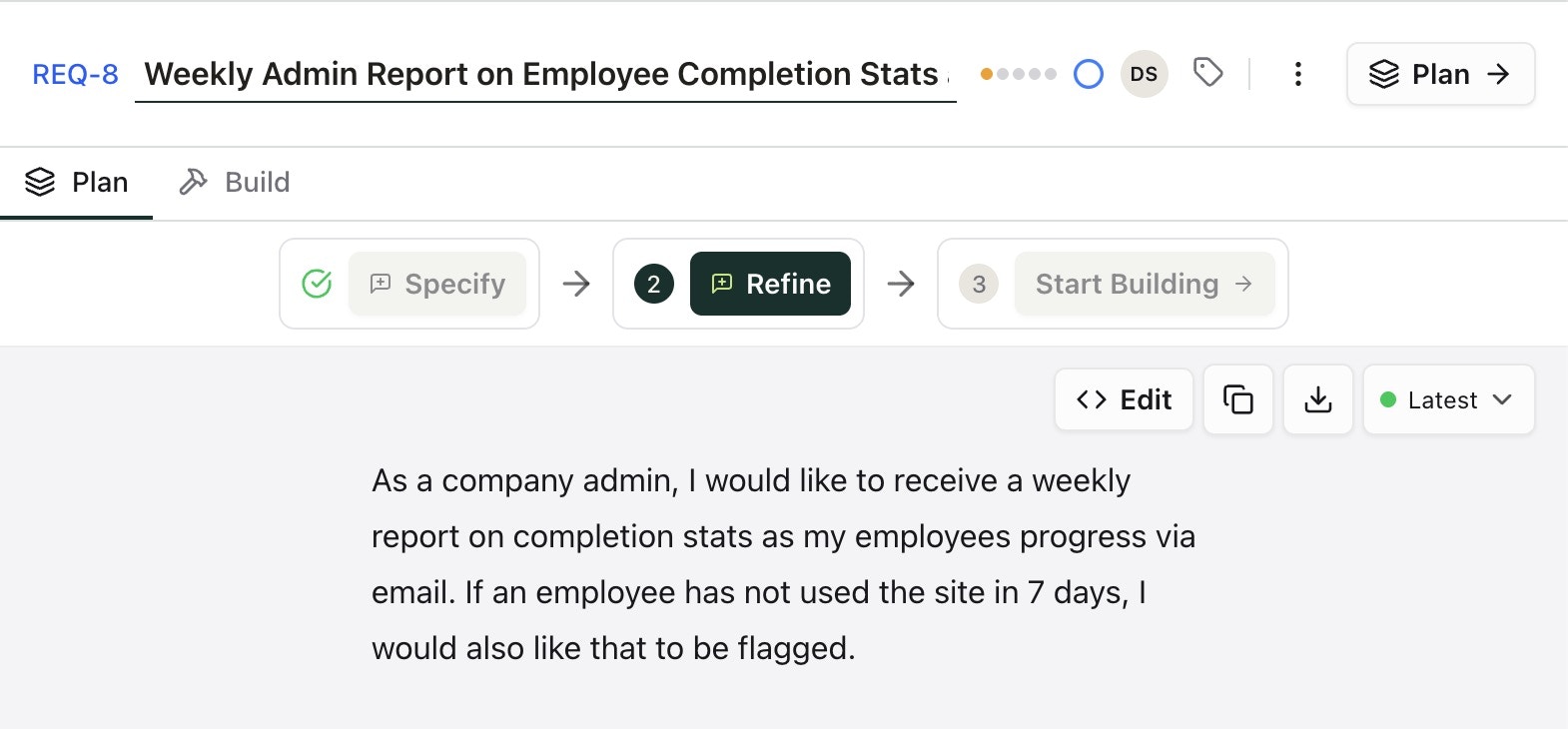1568x729 pixels.
Task: Click the green Specify completed checkmark
Action: 317,284
